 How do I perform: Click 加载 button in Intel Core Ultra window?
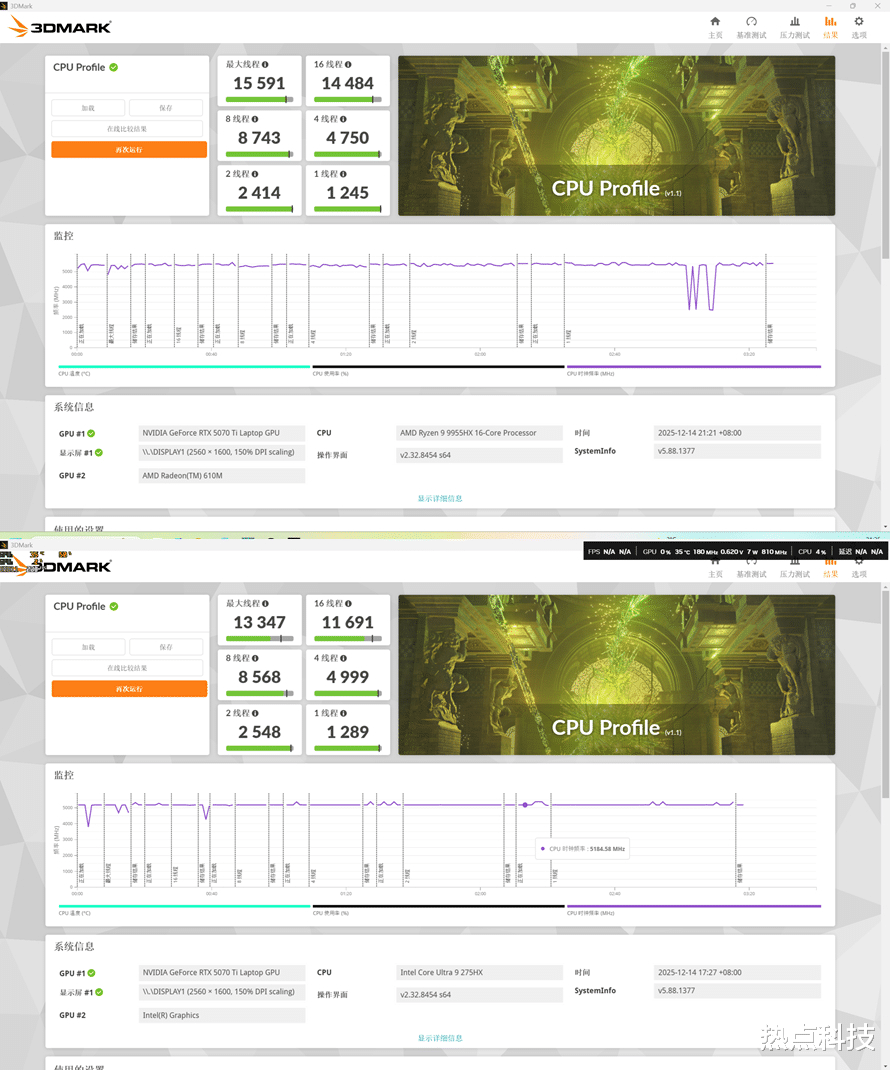tap(88, 647)
